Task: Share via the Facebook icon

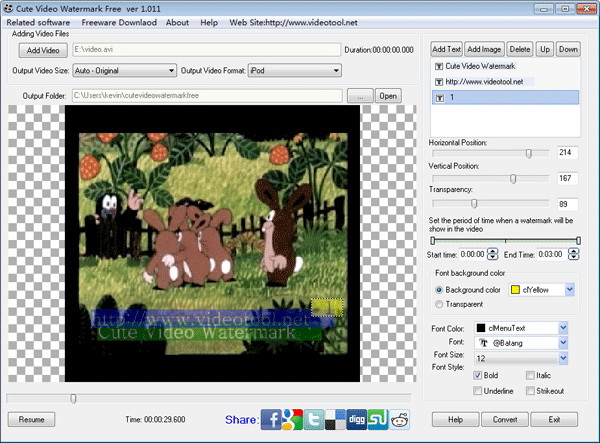Action: 270,419
